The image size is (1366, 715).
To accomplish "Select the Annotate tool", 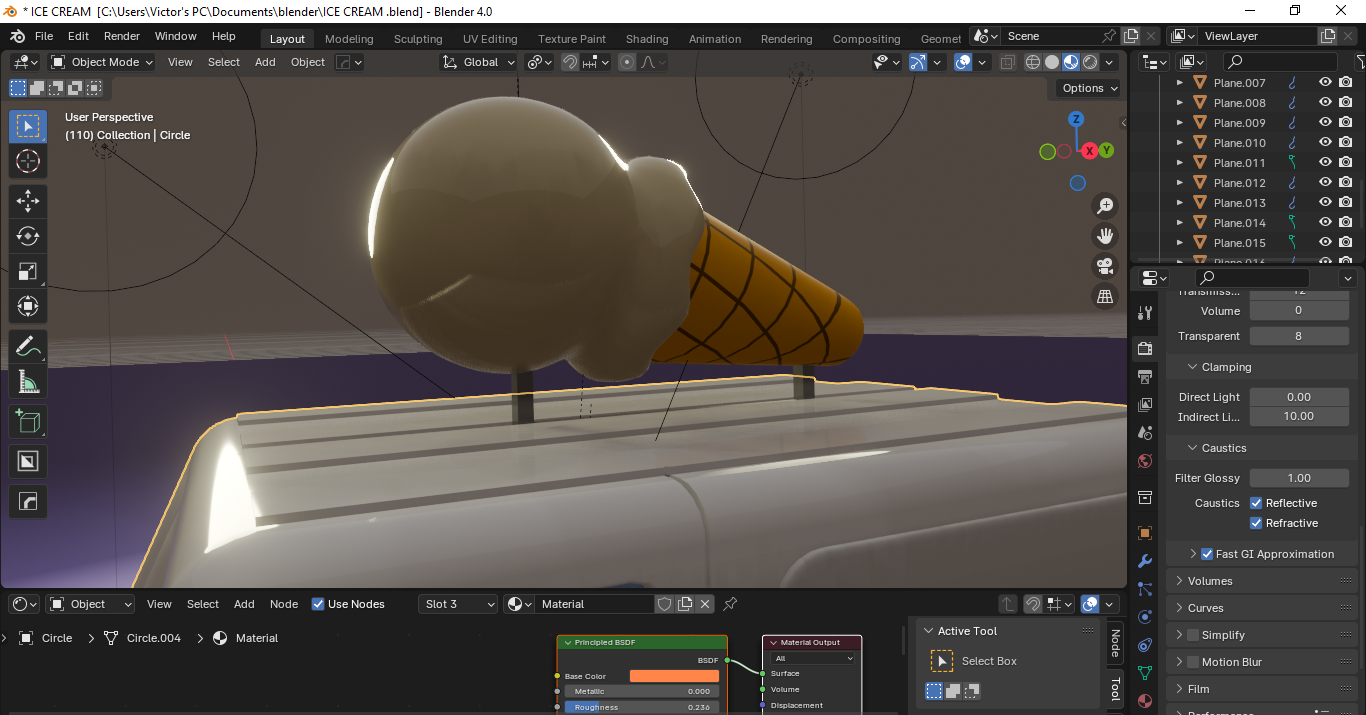I will (x=28, y=347).
